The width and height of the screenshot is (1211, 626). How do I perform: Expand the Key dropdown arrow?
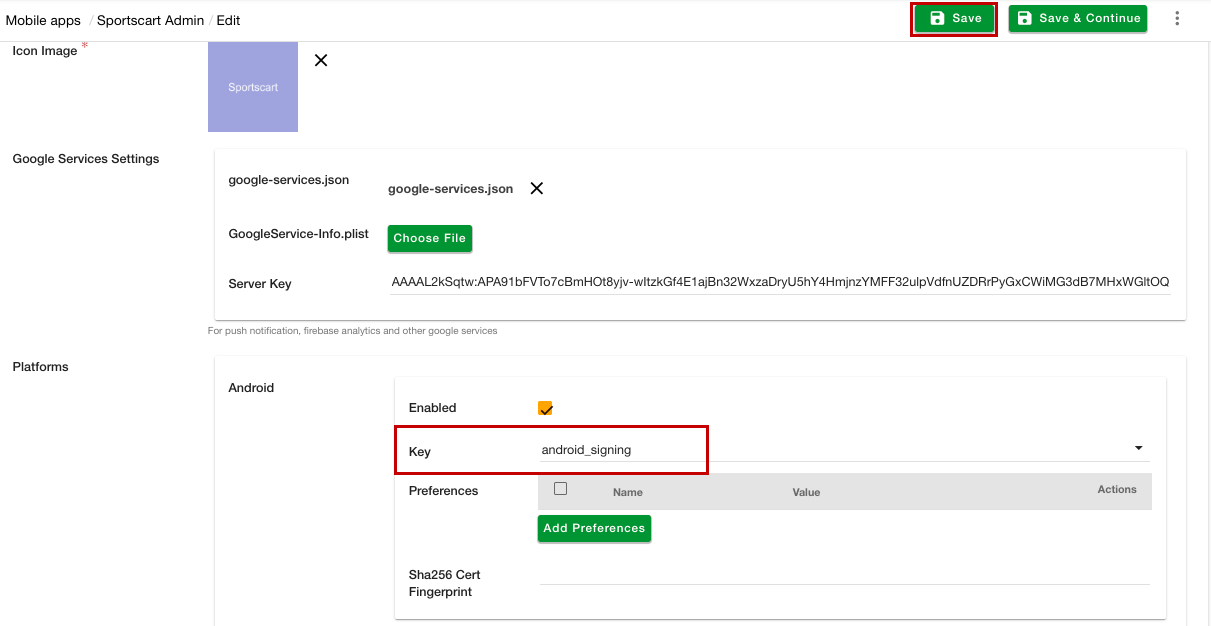1138,449
